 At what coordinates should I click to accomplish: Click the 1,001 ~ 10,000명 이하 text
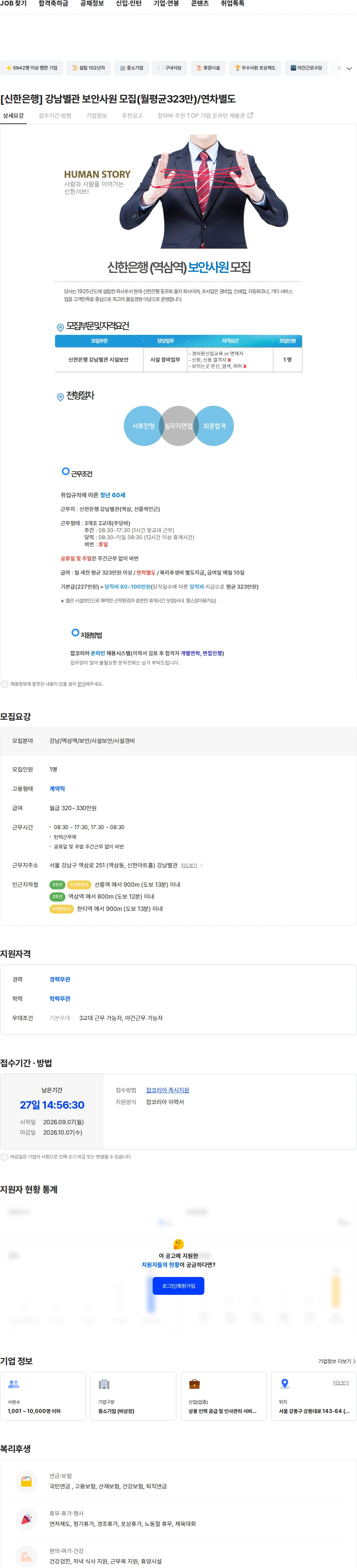tap(34, 1411)
